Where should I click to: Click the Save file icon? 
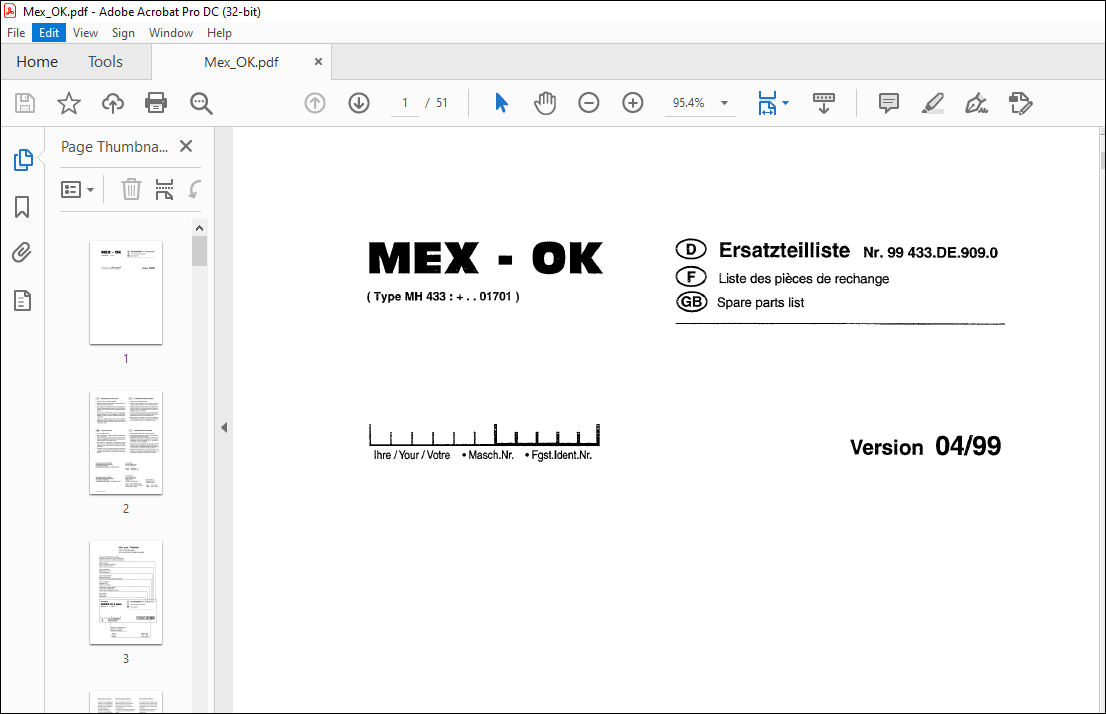point(25,103)
